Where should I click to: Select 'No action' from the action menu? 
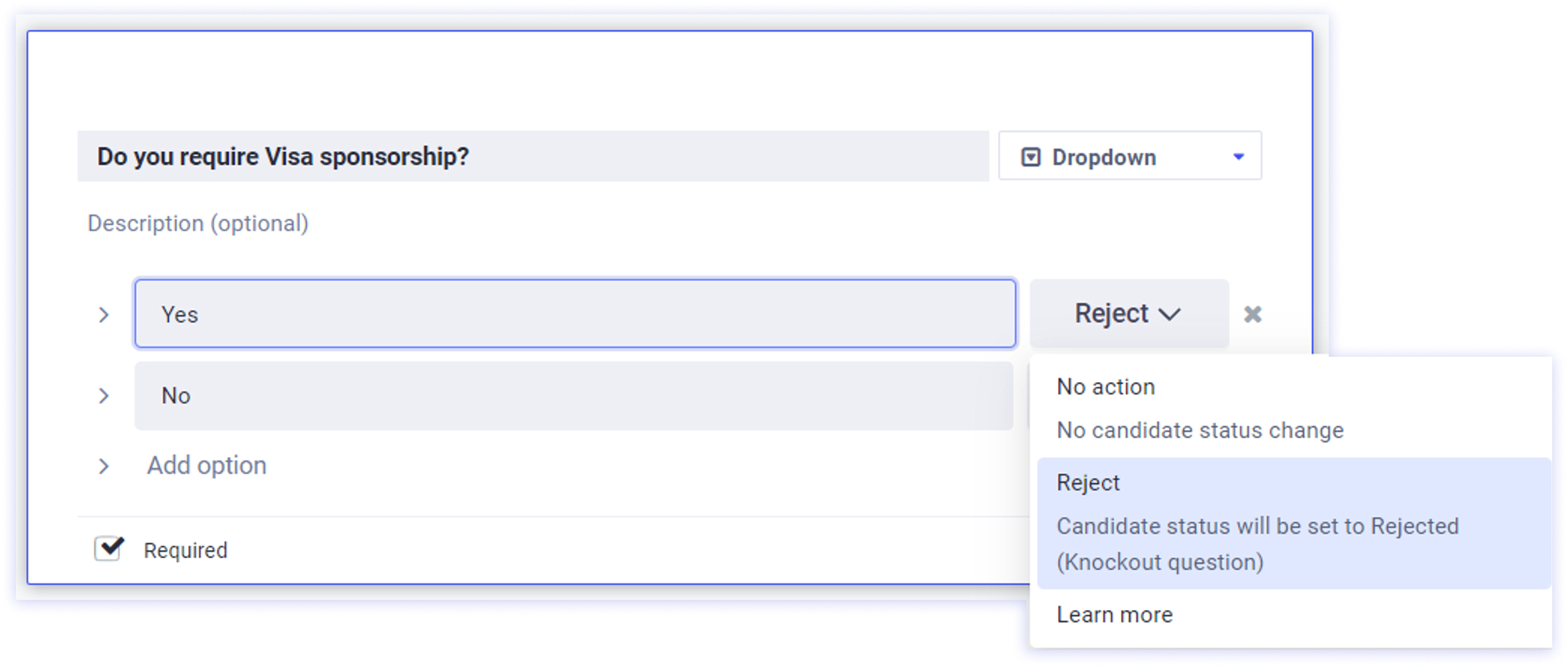click(1105, 387)
